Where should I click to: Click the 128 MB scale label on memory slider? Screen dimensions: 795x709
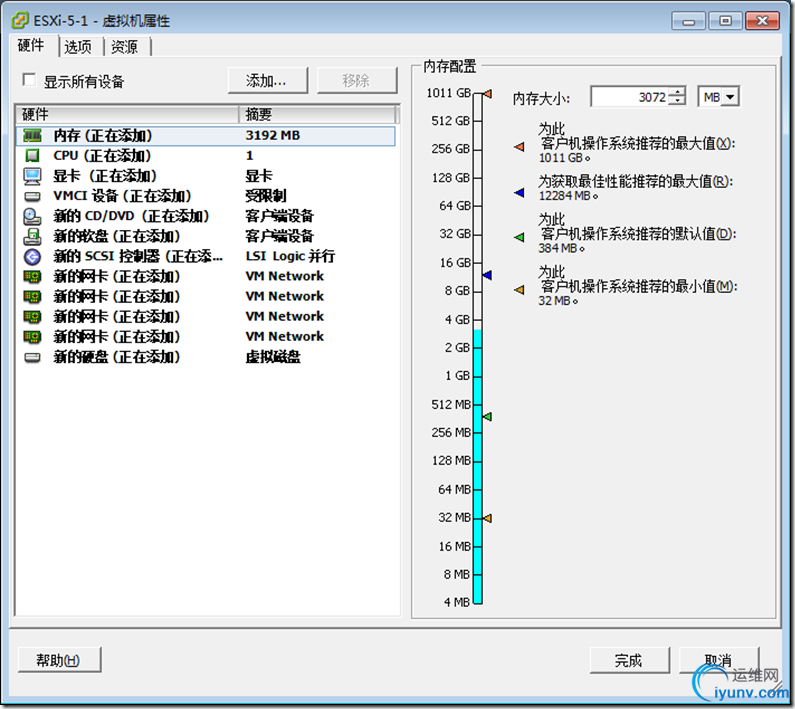click(x=451, y=460)
